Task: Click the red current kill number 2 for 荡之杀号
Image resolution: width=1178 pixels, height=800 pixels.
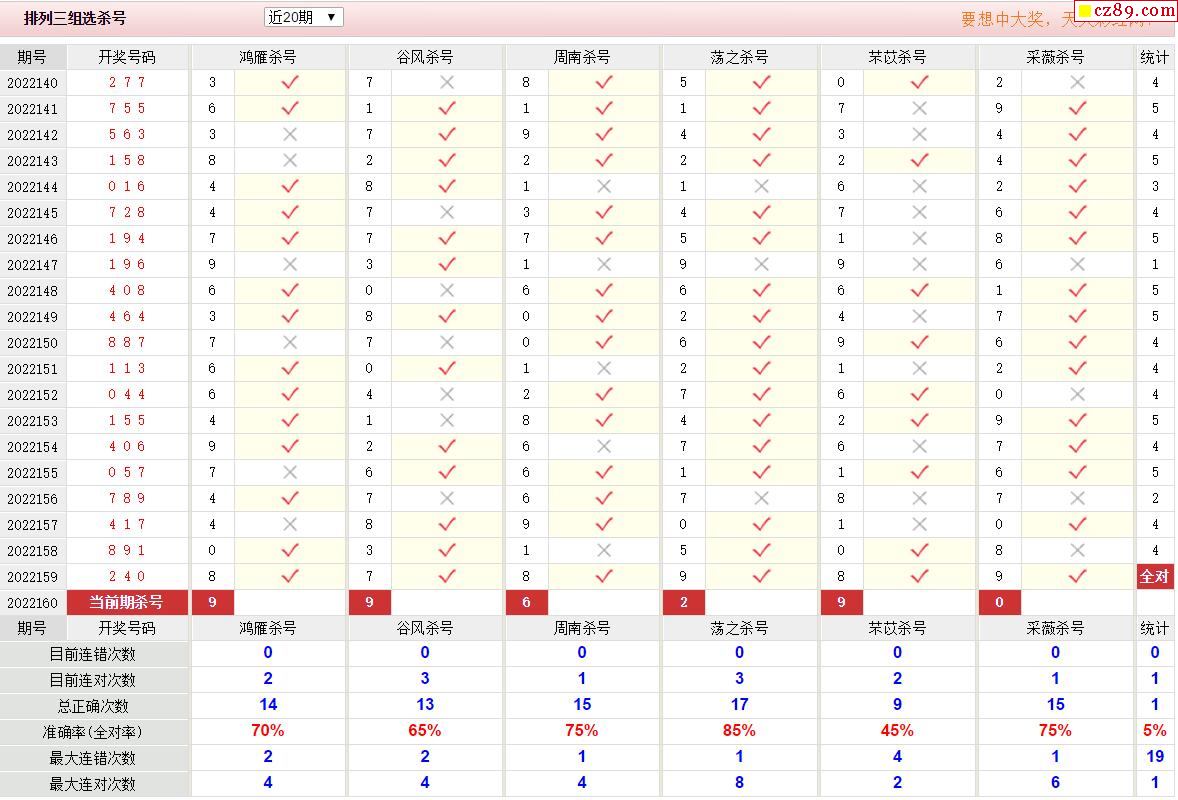Action: (684, 602)
